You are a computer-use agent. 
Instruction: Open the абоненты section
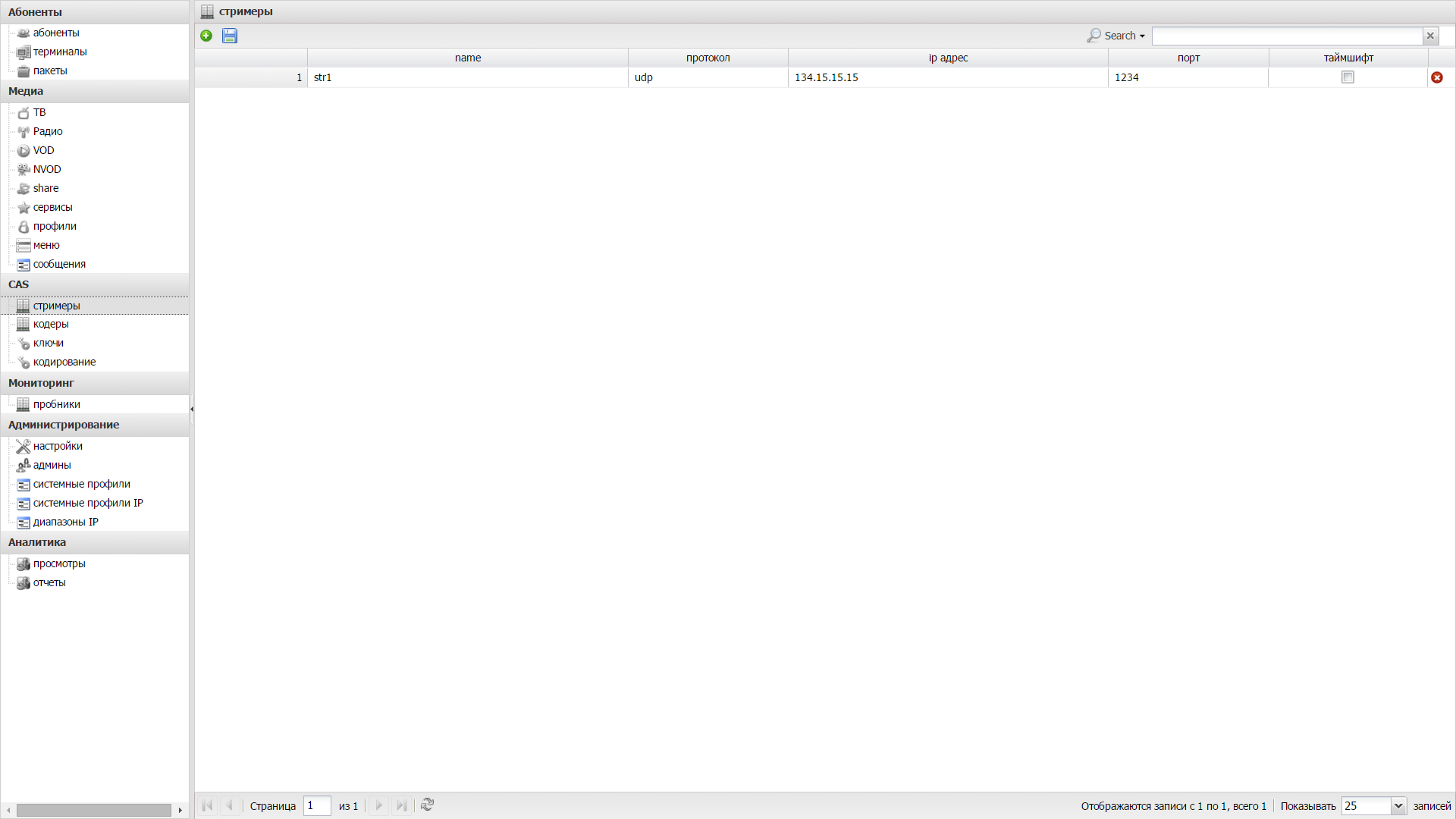55,32
